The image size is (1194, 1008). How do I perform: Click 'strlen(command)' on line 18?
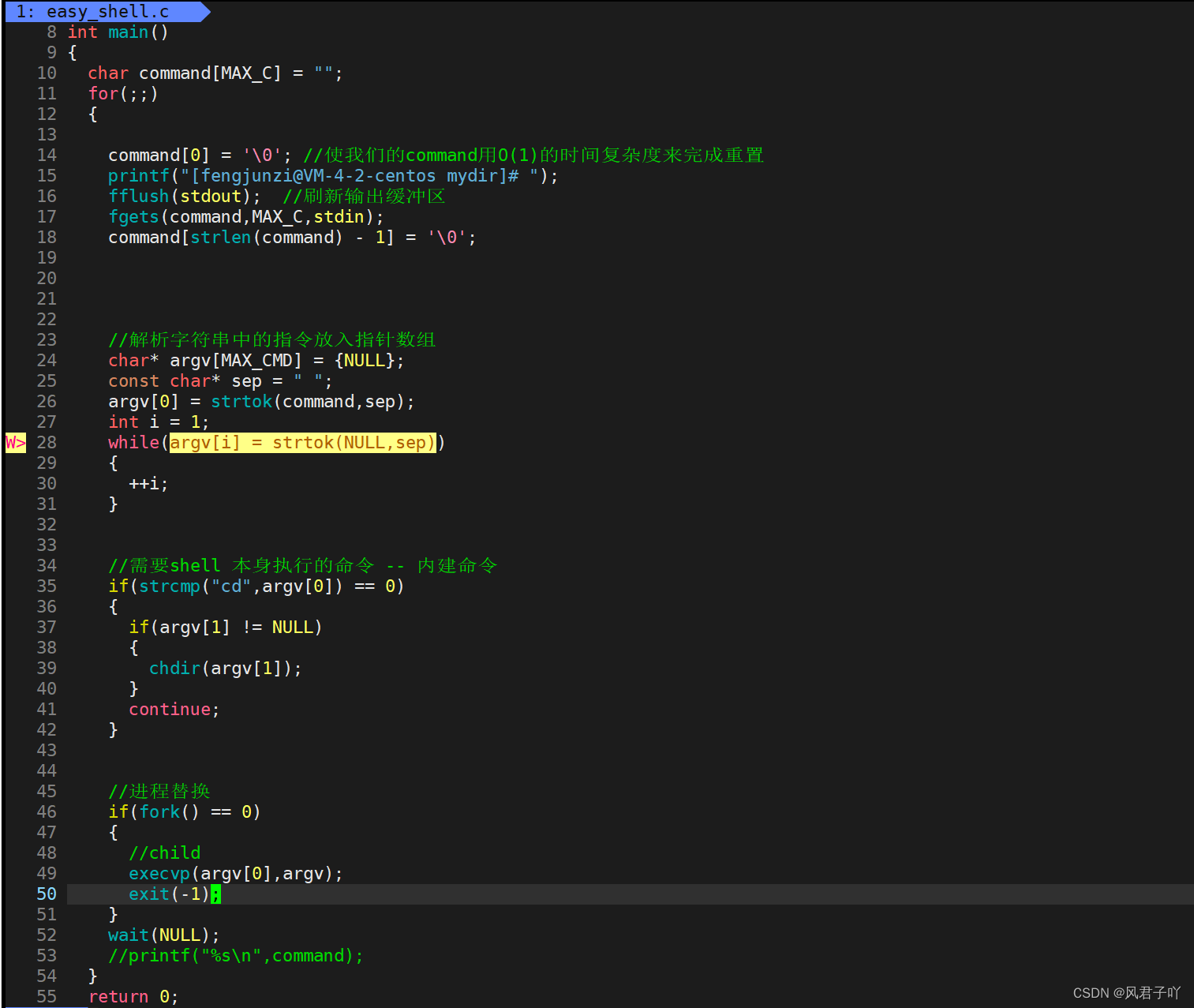point(267,237)
